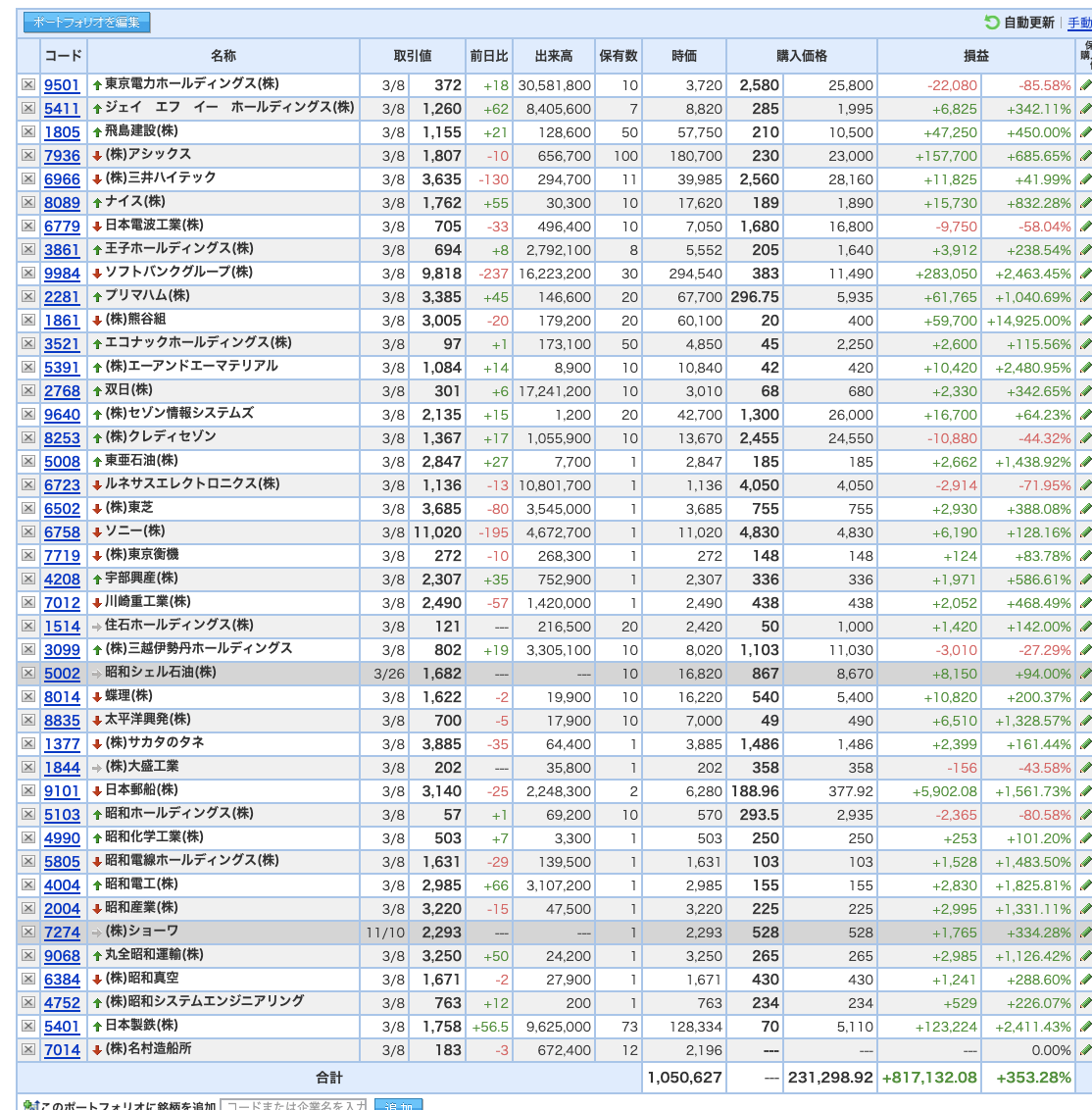
Task: Click the 前日比 column header
Action: click(x=489, y=56)
